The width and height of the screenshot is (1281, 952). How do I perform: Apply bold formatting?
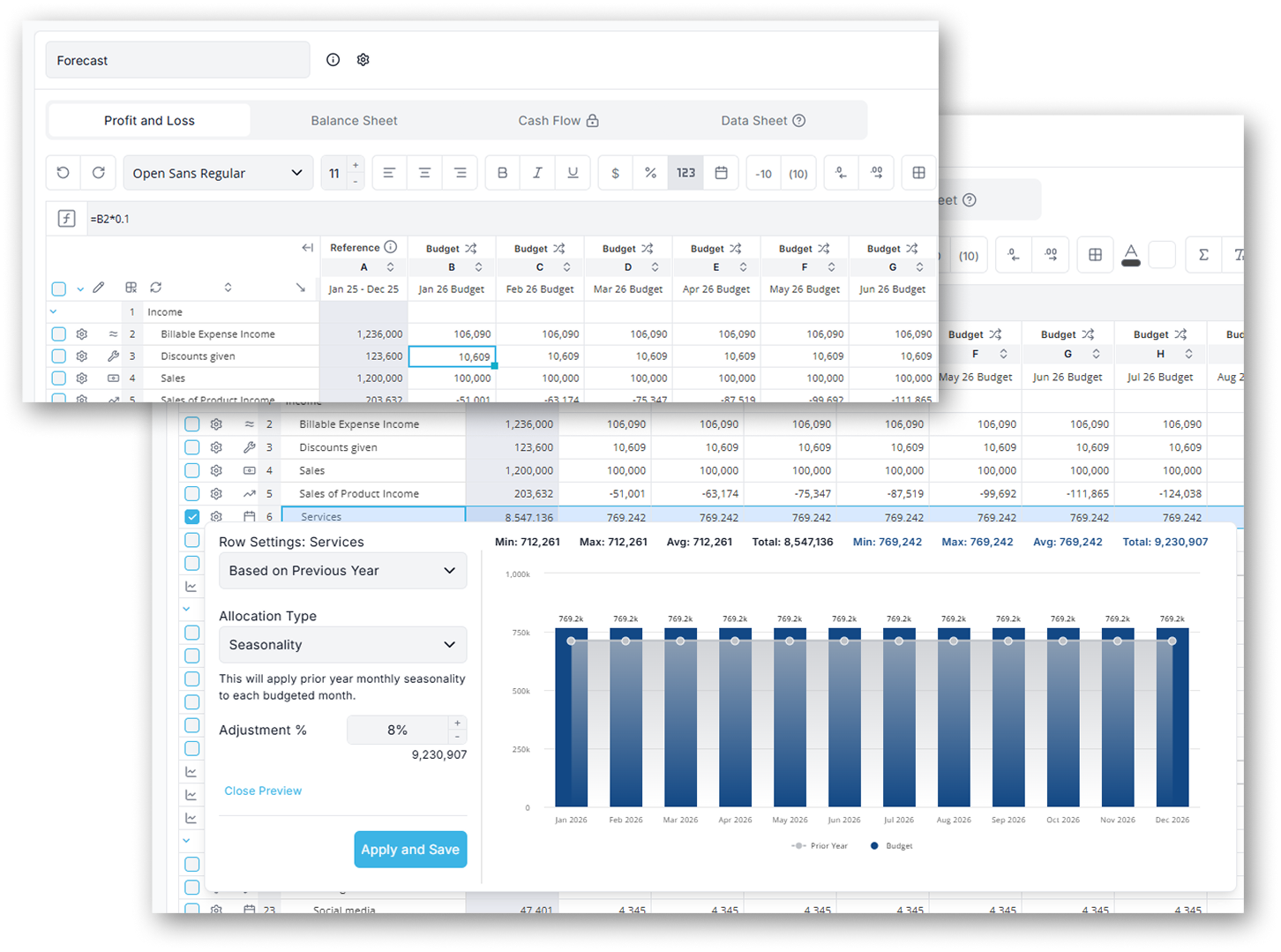coord(502,173)
